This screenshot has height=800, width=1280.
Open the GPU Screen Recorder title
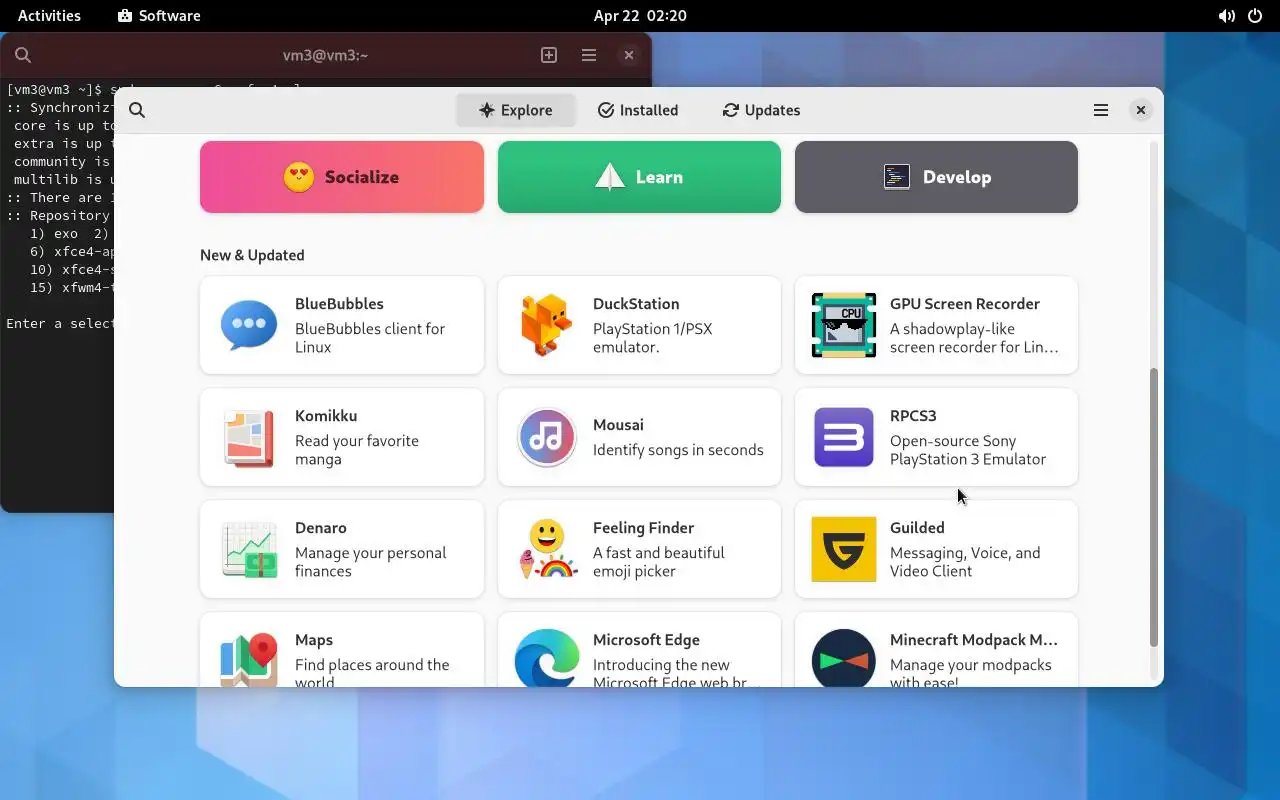965,304
